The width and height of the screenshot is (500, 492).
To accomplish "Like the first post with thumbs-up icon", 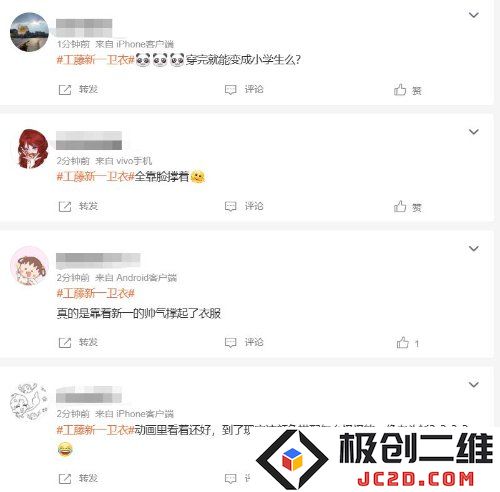I will (x=400, y=89).
